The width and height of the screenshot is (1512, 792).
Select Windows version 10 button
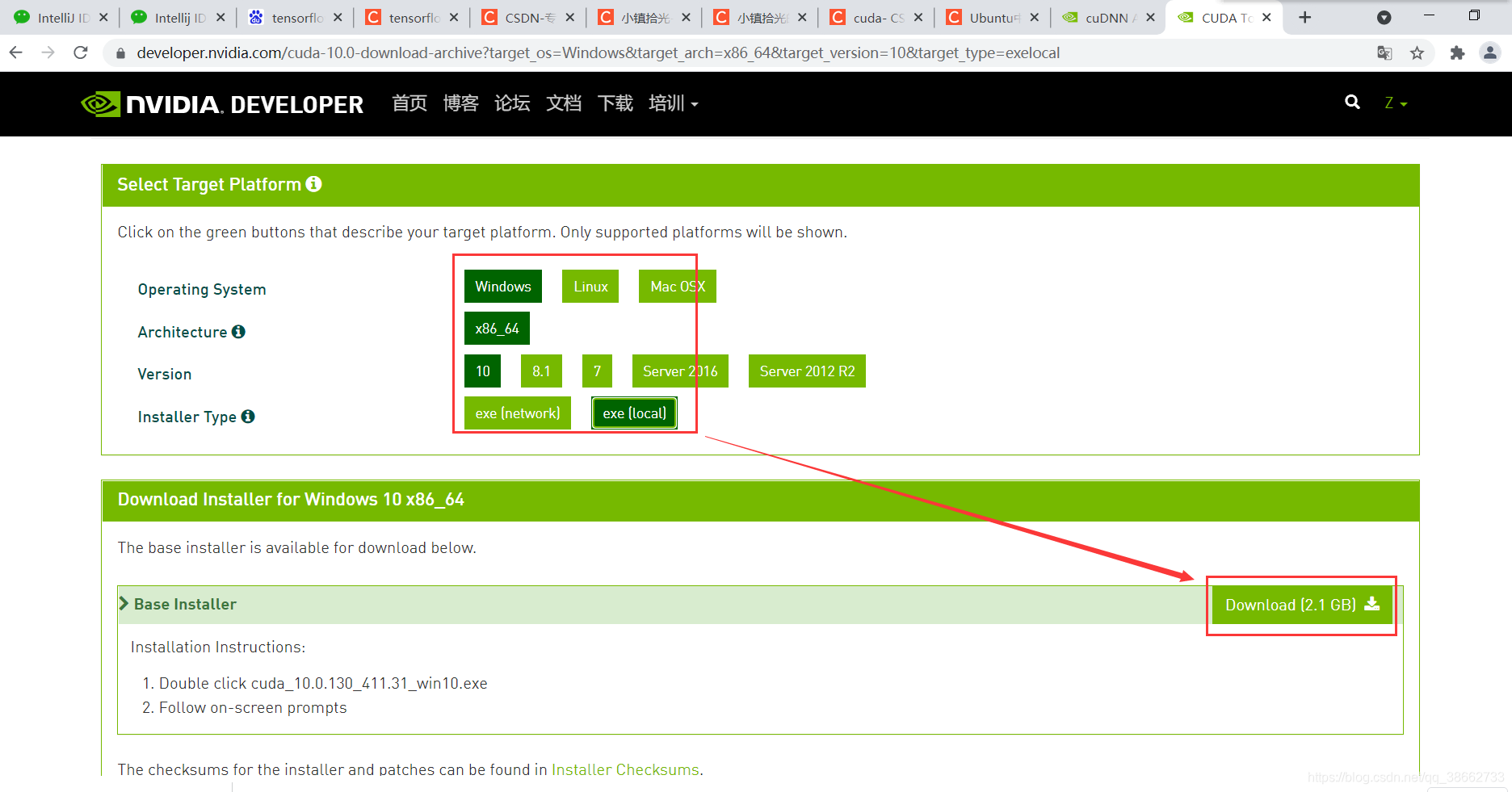(x=482, y=371)
